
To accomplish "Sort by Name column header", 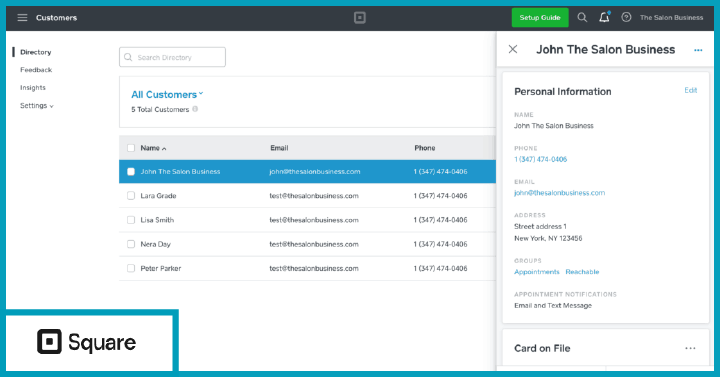I will coord(153,148).
